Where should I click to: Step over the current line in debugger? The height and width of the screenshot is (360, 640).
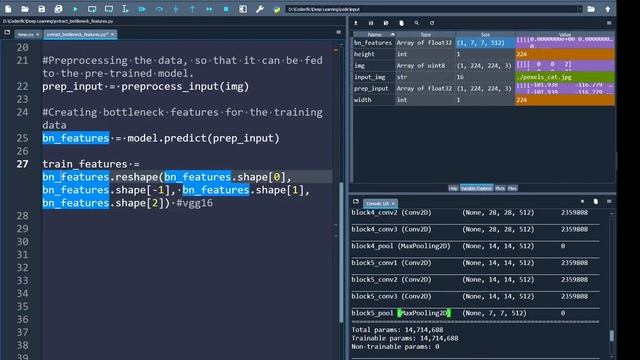coord(159,9)
